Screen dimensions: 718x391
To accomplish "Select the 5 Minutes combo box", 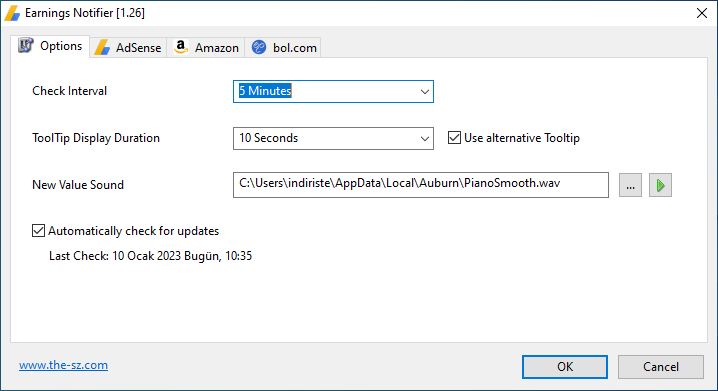I will [333, 92].
